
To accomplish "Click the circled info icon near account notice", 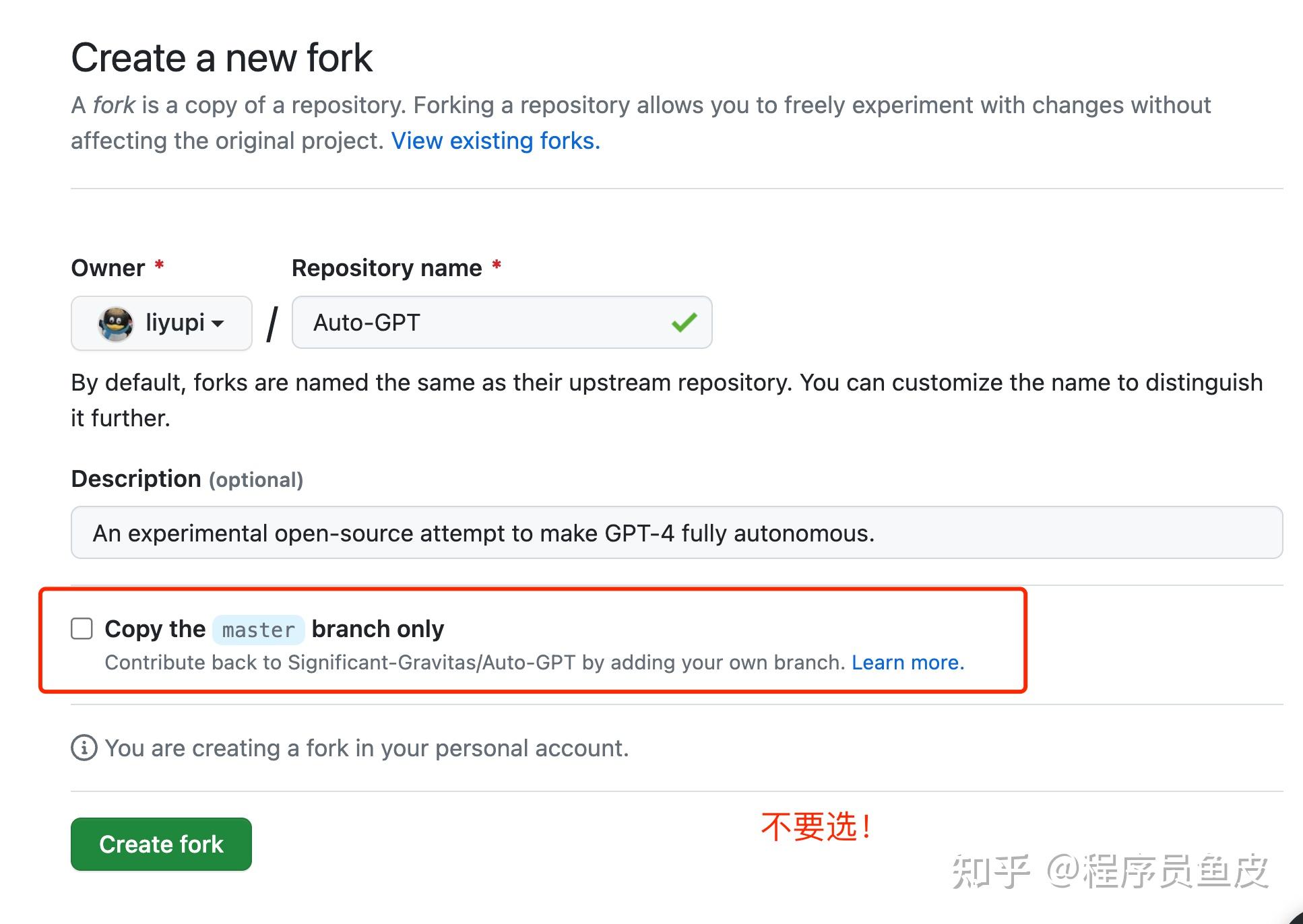I will tap(83, 748).
